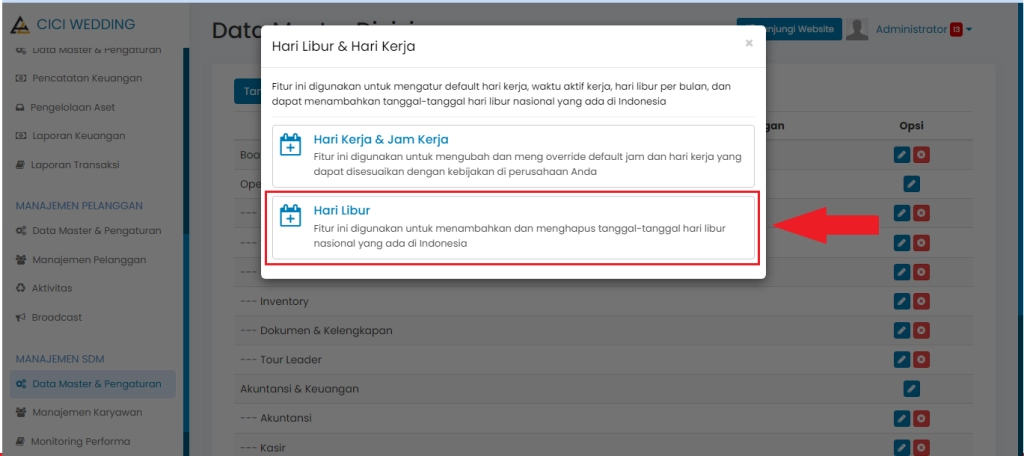The width and height of the screenshot is (1024, 456).
Task: Click the Opsi column header
Action: point(912,126)
